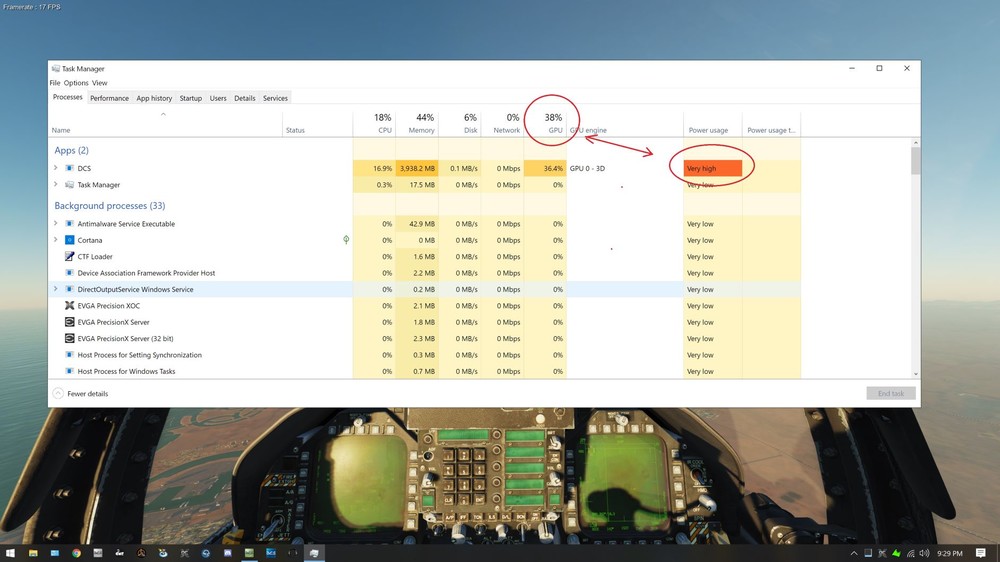1000x562 pixels.
Task: Open the View menu
Action: (x=99, y=83)
